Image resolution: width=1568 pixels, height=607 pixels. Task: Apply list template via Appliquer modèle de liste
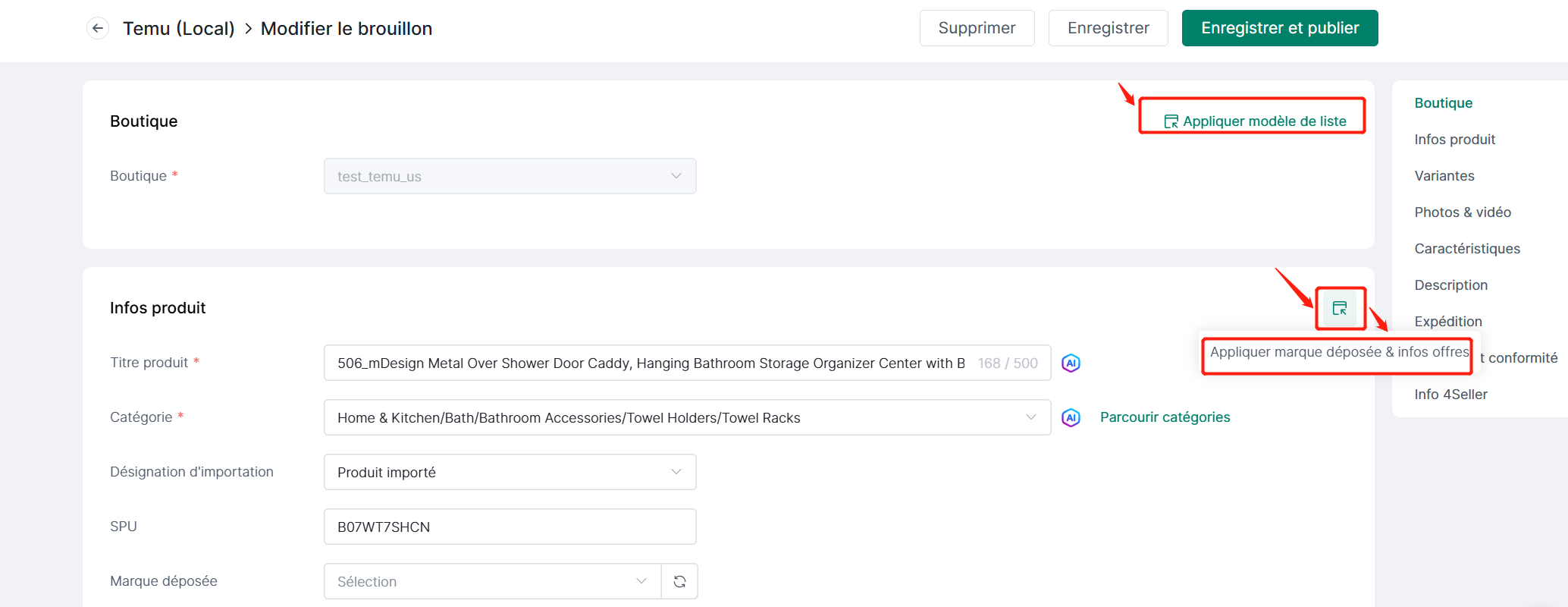tap(1255, 121)
